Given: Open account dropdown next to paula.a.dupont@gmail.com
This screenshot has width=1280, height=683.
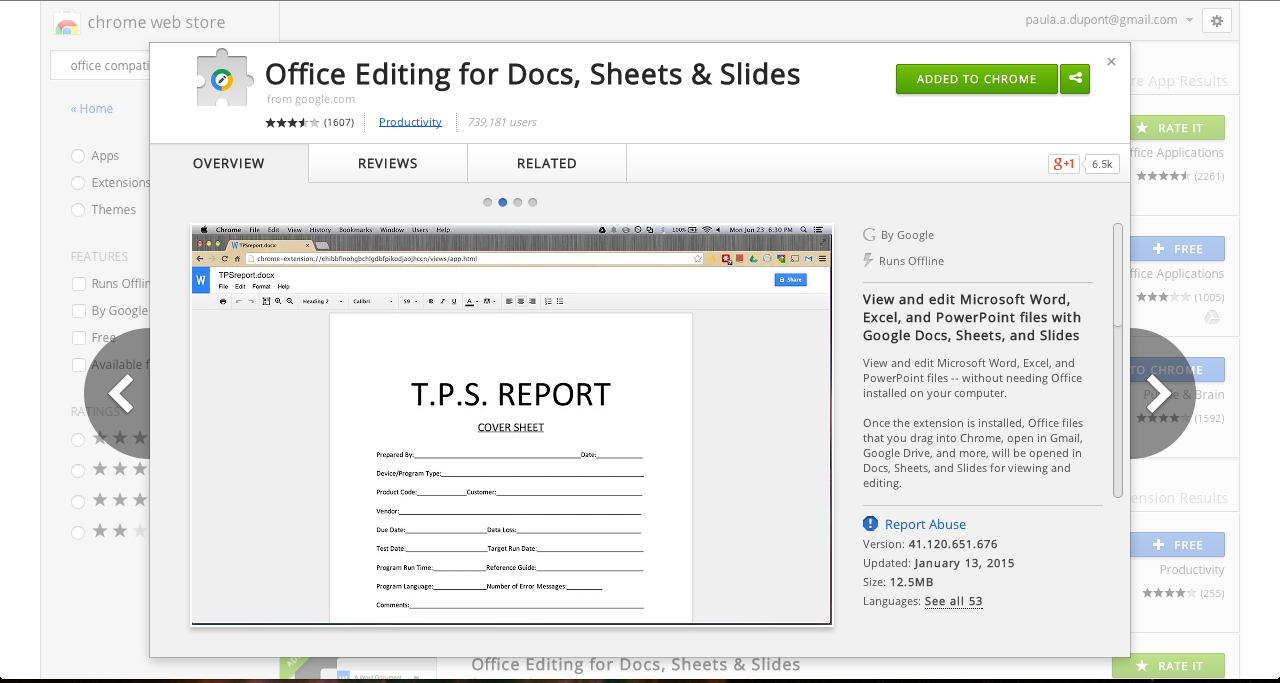Looking at the screenshot, I should pos(1189,20).
